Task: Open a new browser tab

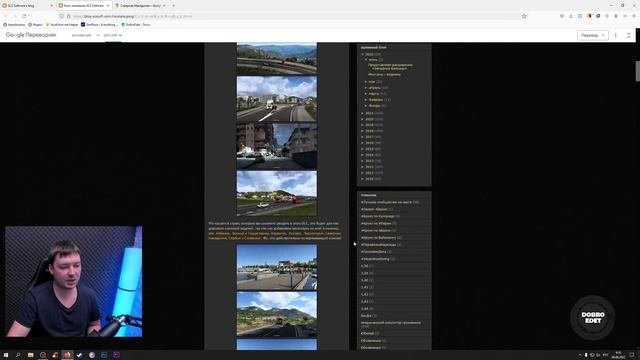Action: pyautogui.click(x=173, y=6)
